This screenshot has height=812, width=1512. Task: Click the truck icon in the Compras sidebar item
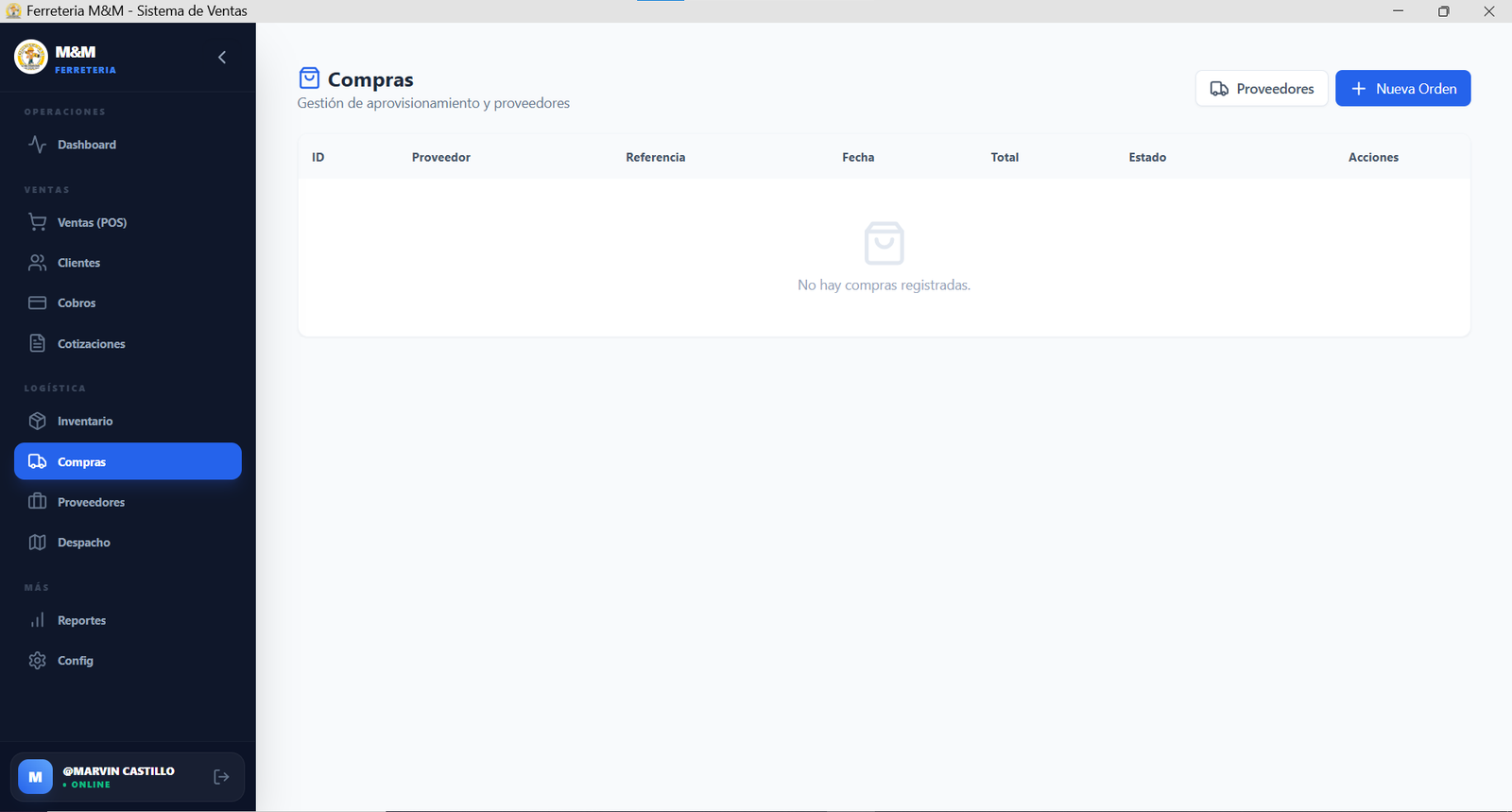point(37,461)
